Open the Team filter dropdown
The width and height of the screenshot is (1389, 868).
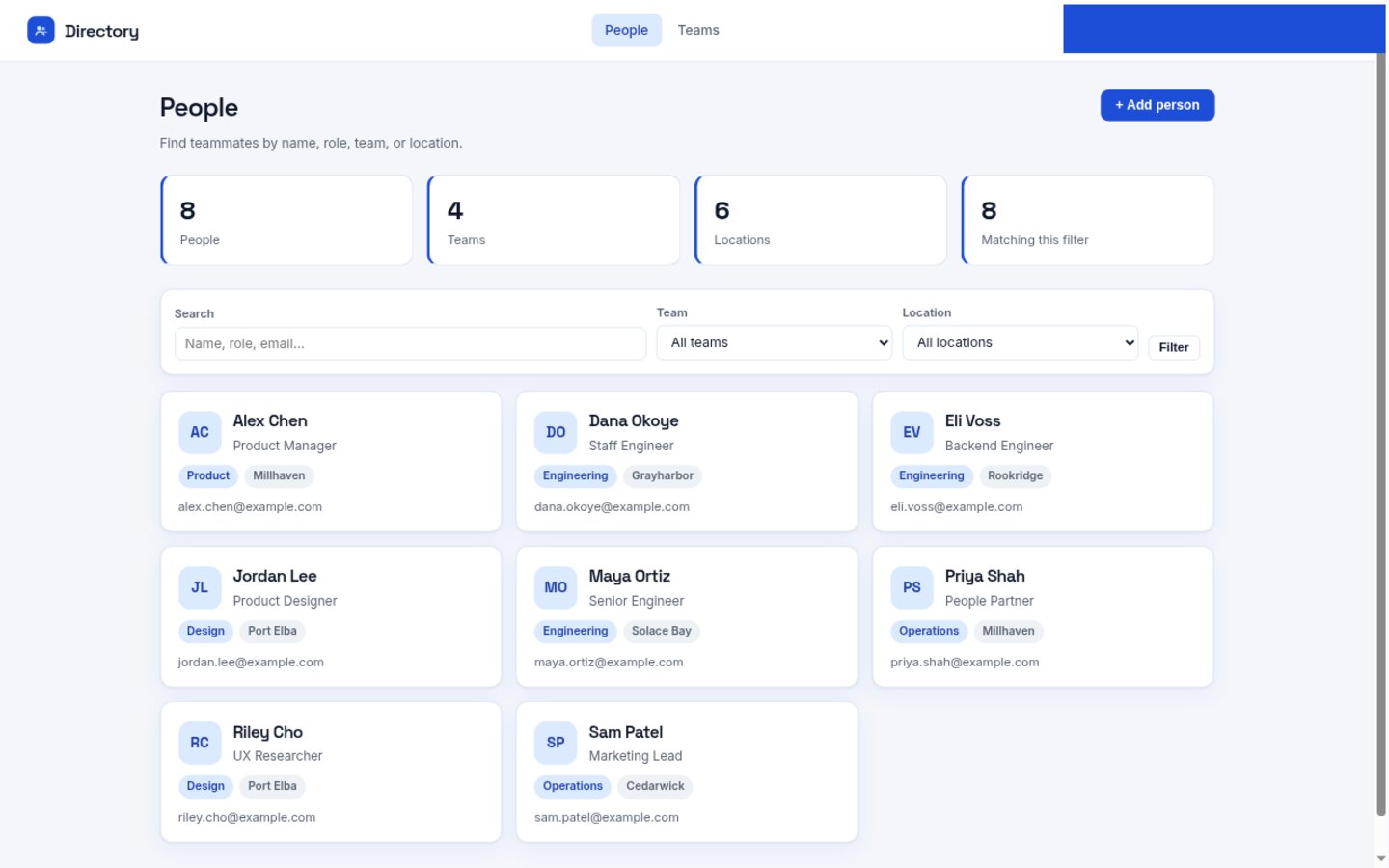[774, 342]
